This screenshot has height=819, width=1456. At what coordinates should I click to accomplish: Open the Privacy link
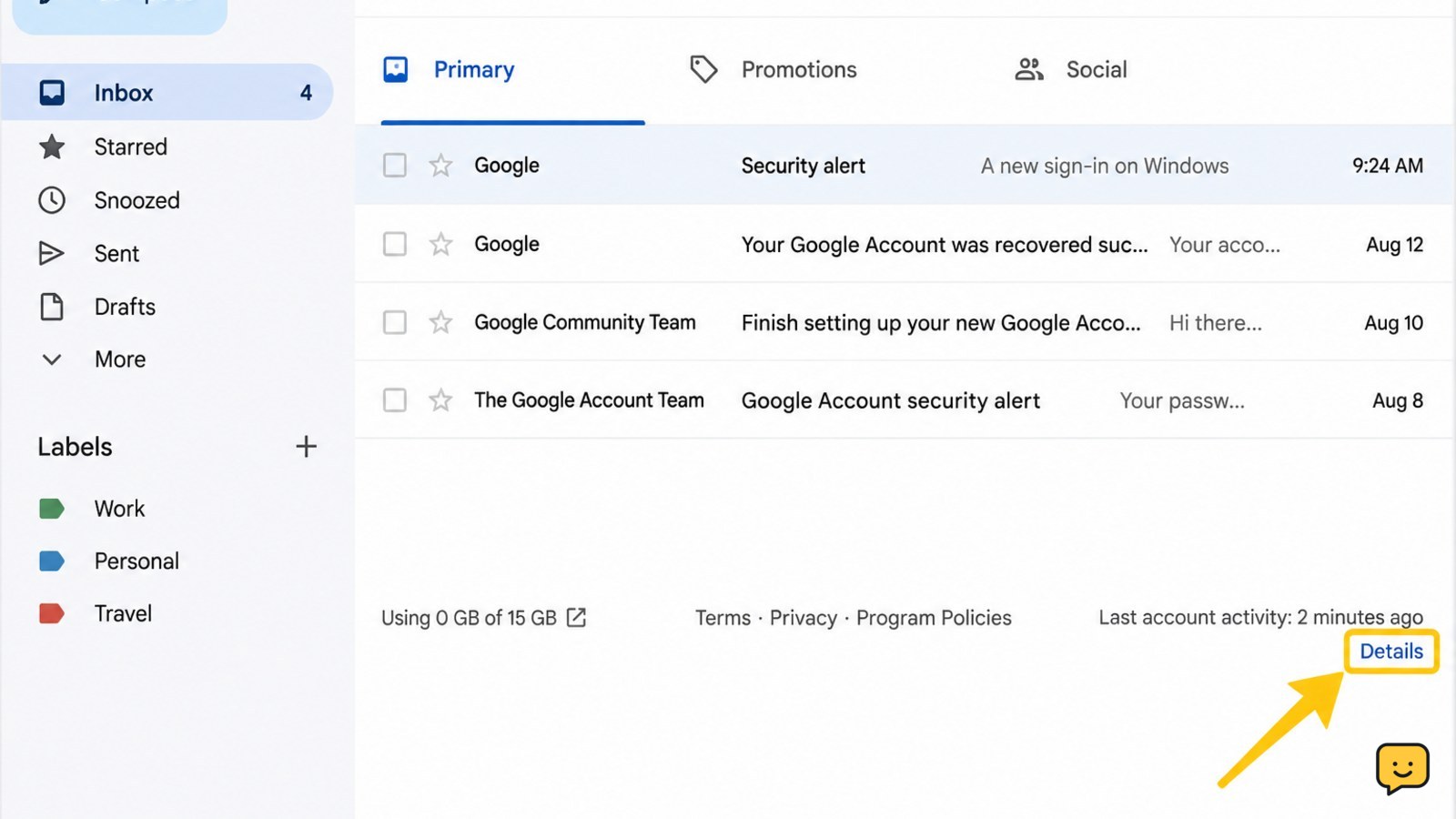[x=804, y=618]
